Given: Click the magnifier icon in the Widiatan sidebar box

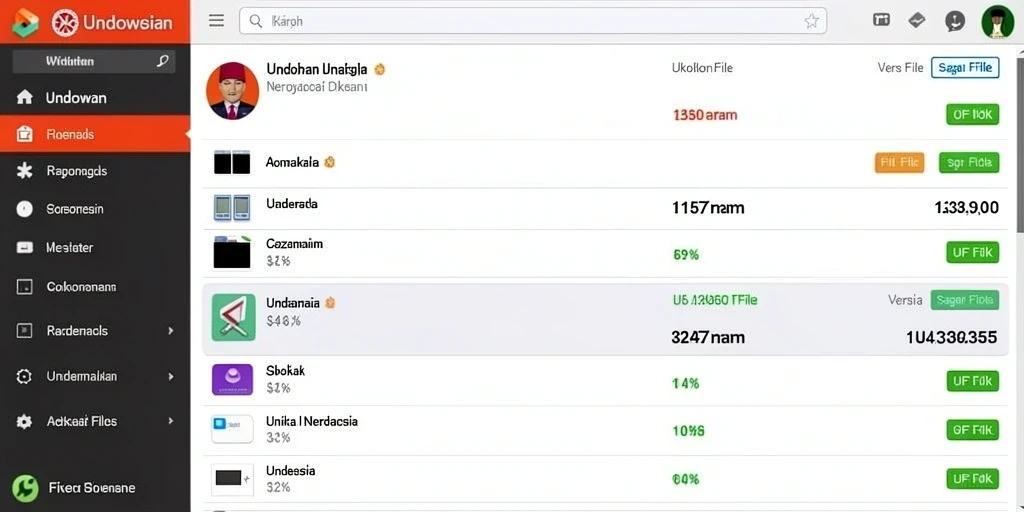Looking at the screenshot, I should (x=163, y=61).
